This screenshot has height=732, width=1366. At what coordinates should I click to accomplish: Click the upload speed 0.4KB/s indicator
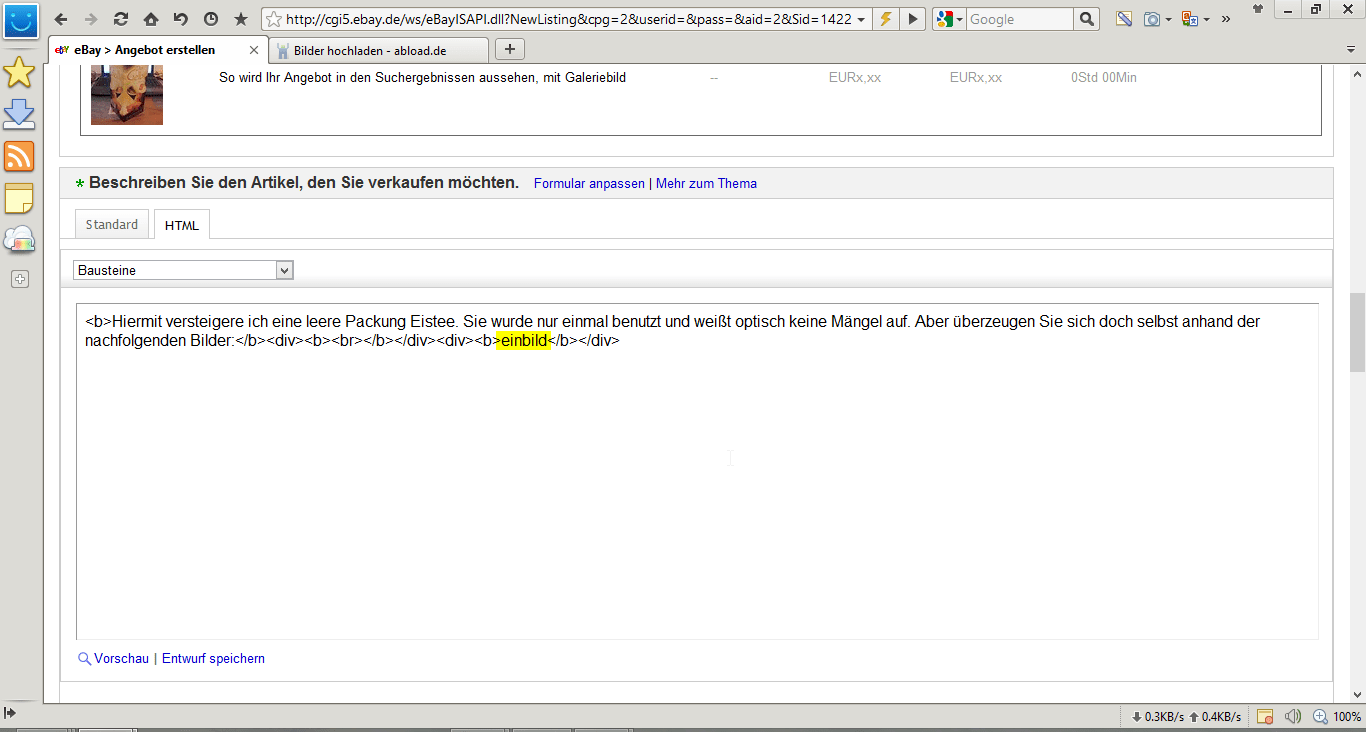(1215, 716)
